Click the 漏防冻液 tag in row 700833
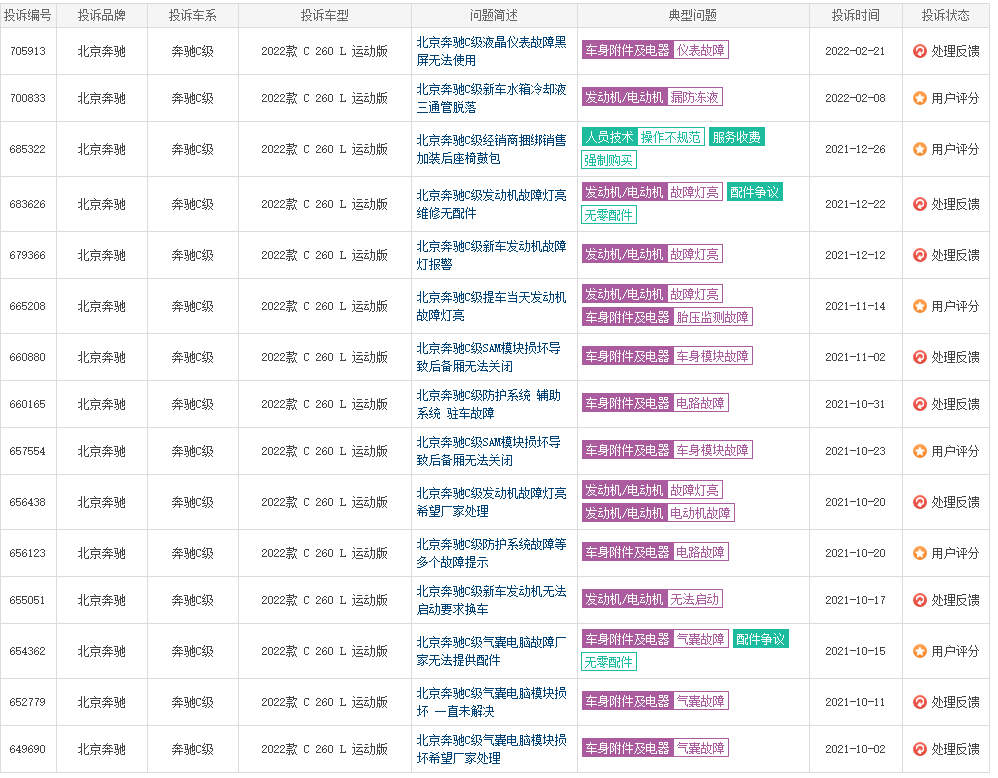Viewport: 998px width, 778px height. pos(694,97)
